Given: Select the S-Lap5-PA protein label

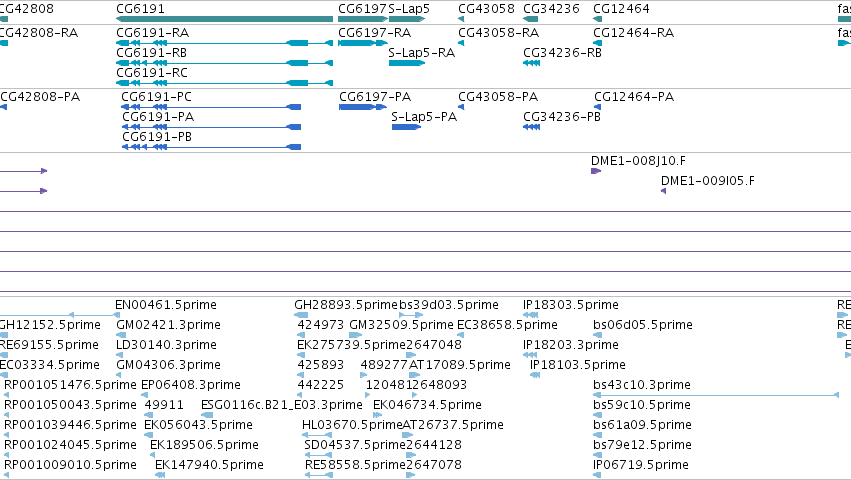Looking at the screenshot, I should [x=424, y=117].
